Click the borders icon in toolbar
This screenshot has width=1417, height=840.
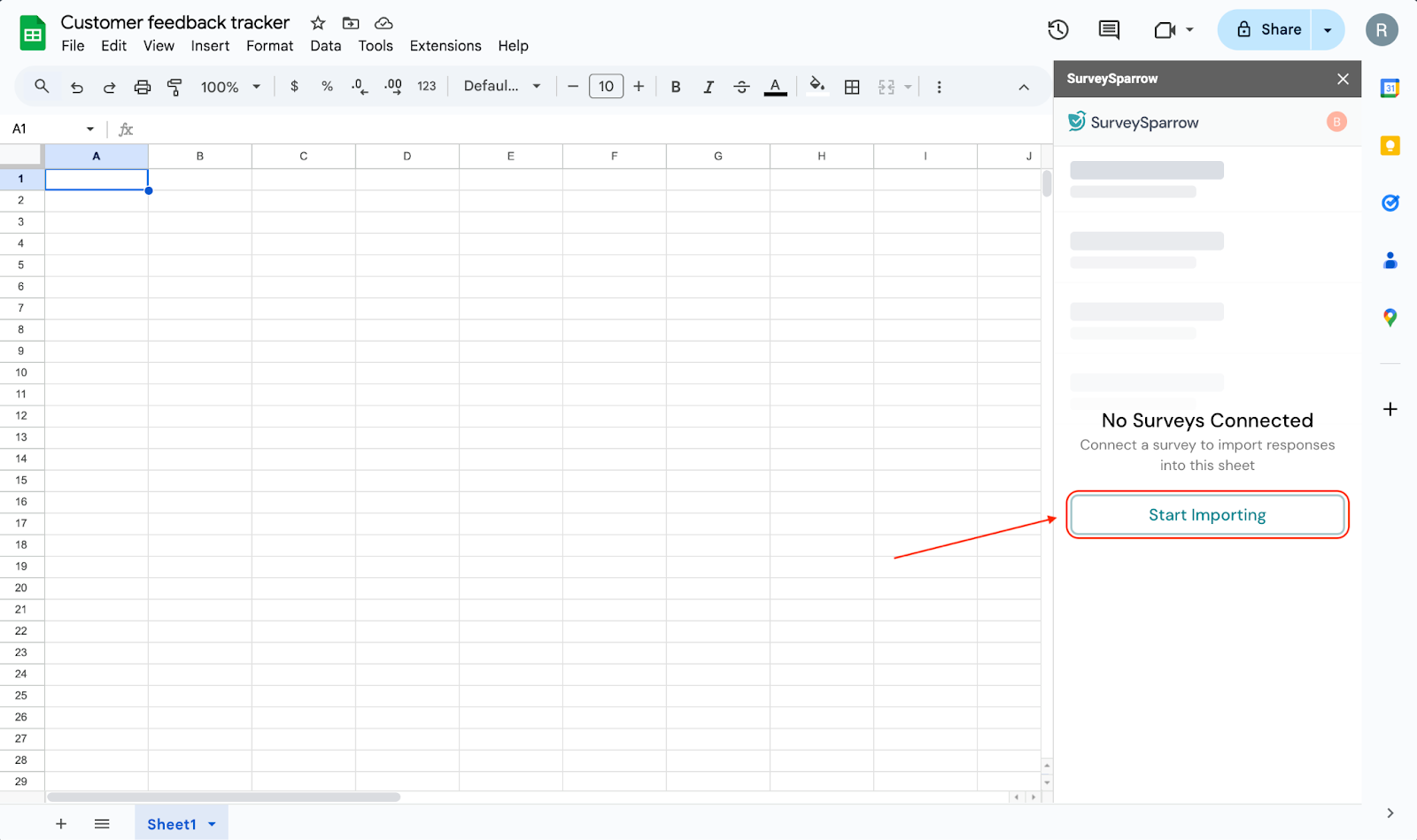tap(852, 87)
